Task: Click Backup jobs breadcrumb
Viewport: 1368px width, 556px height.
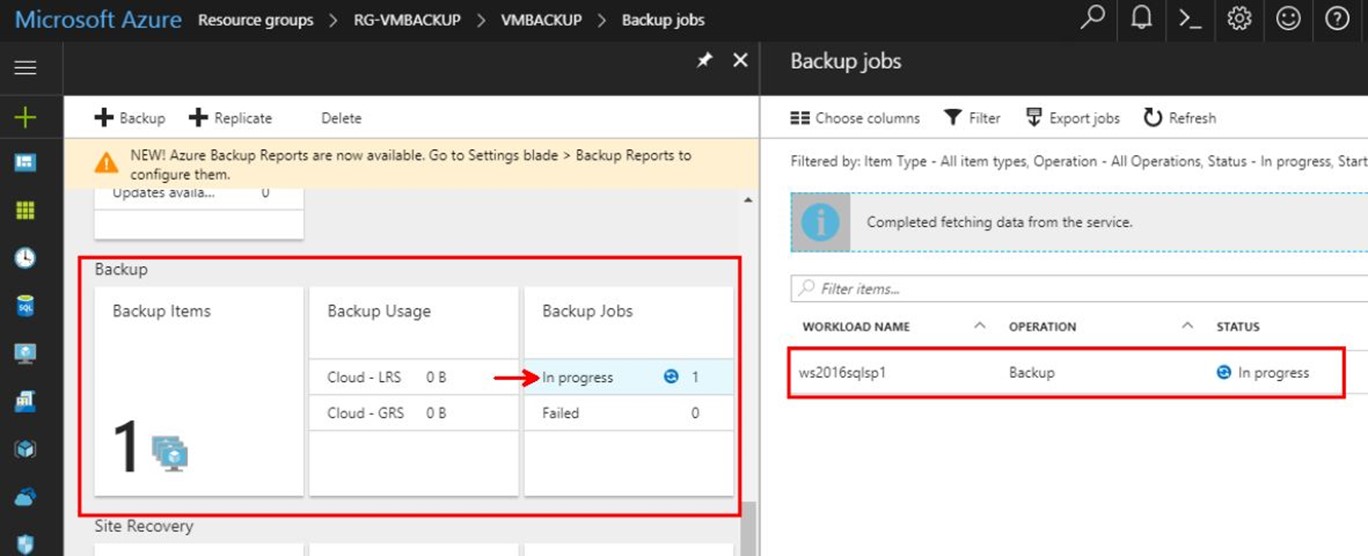Action: (663, 20)
